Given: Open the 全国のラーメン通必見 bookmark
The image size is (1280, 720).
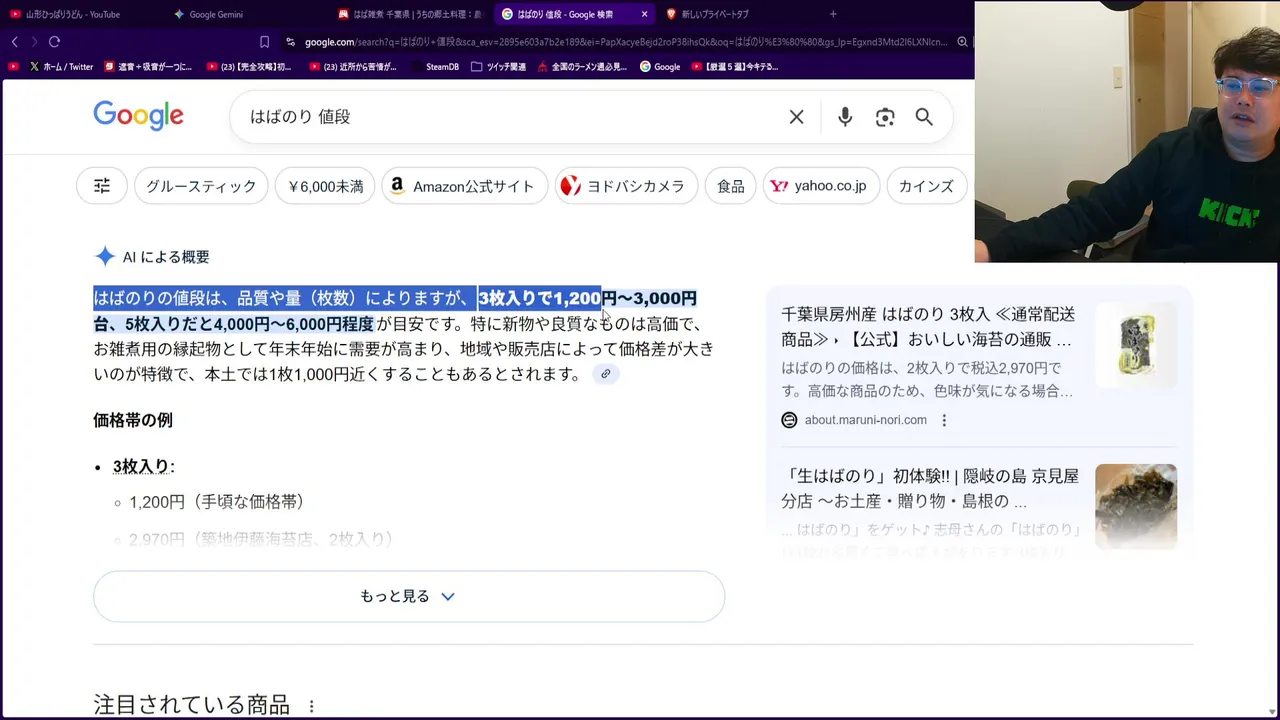Looking at the screenshot, I should pyautogui.click(x=582, y=67).
